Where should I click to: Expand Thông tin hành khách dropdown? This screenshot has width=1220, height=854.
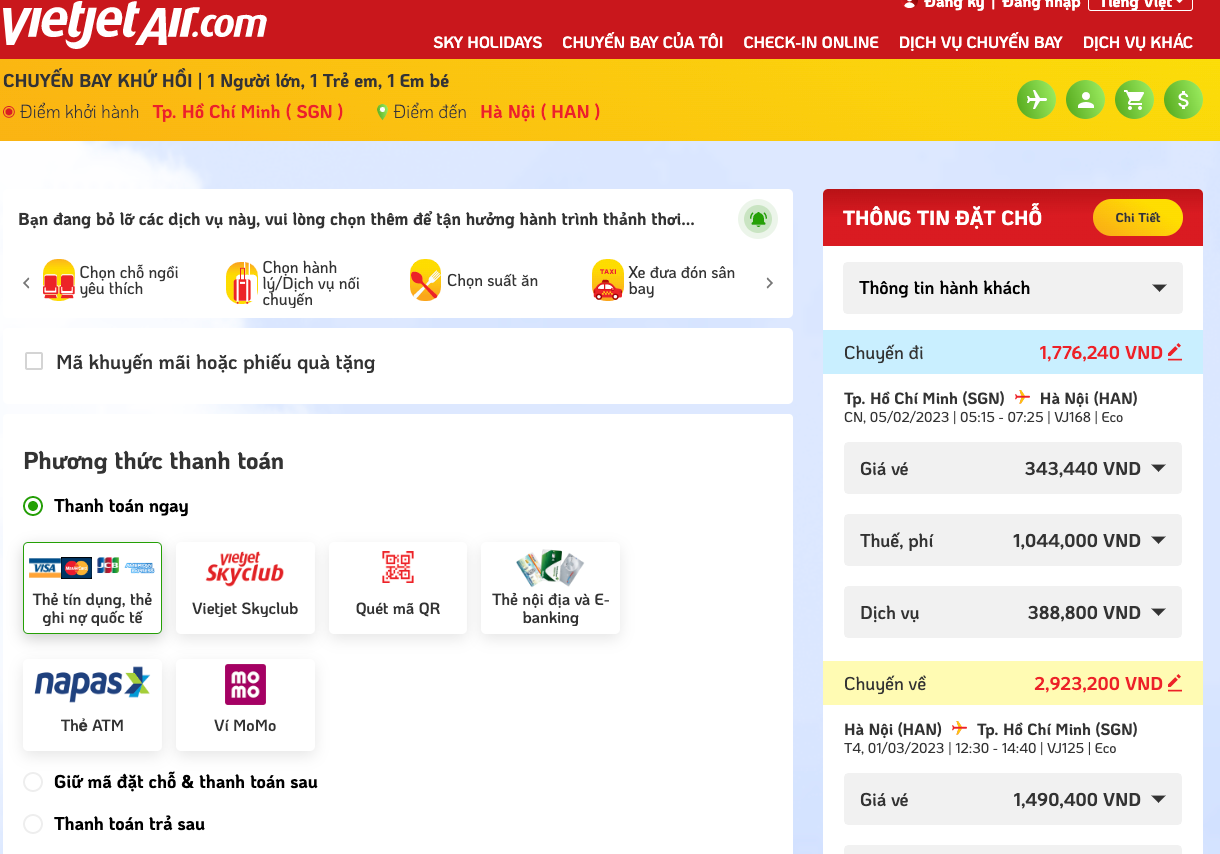point(1012,288)
